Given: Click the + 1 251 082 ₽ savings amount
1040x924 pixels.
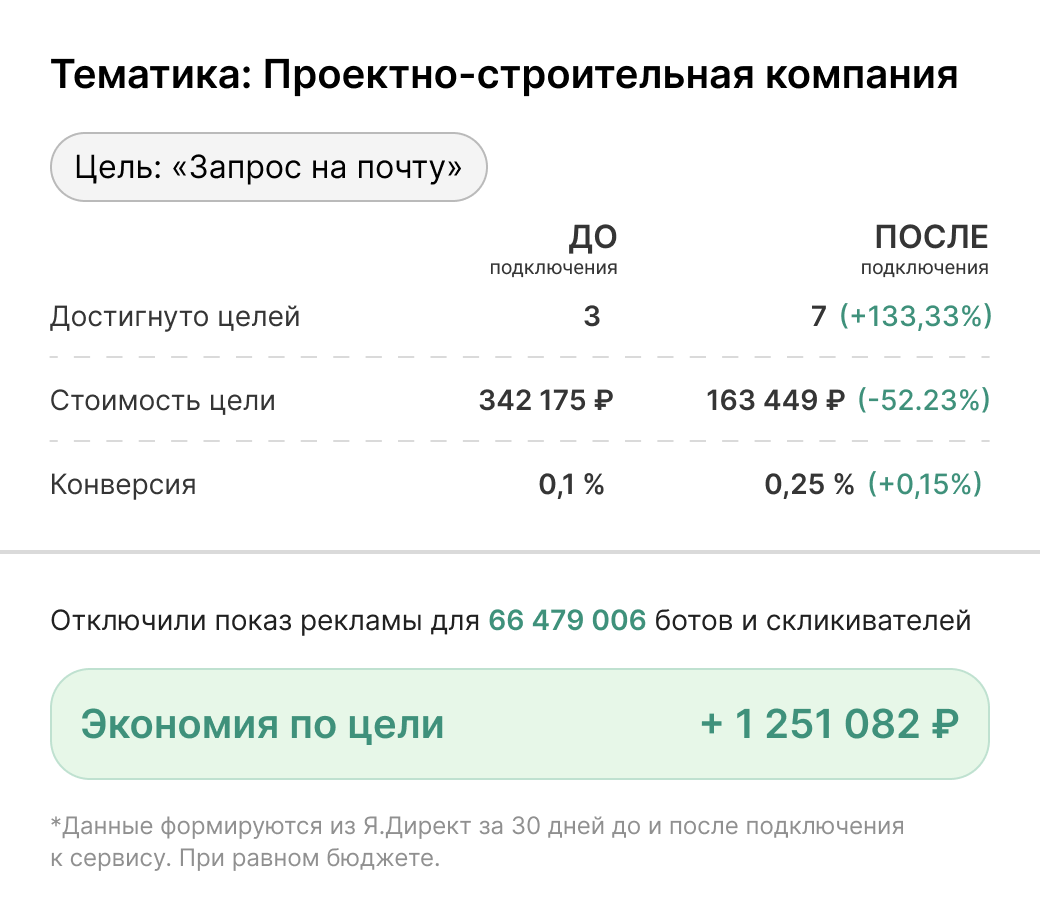Looking at the screenshot, I should 830,725.
